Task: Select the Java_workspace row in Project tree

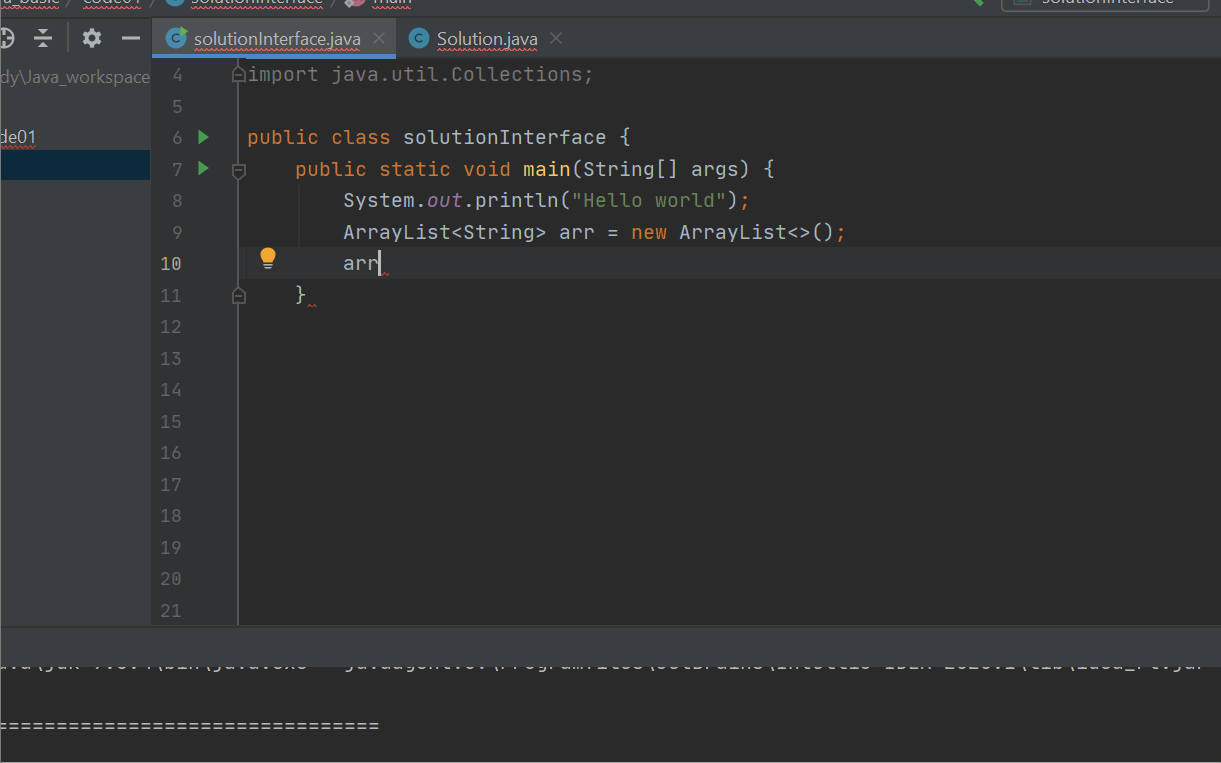Action: [x=75, y=77]
